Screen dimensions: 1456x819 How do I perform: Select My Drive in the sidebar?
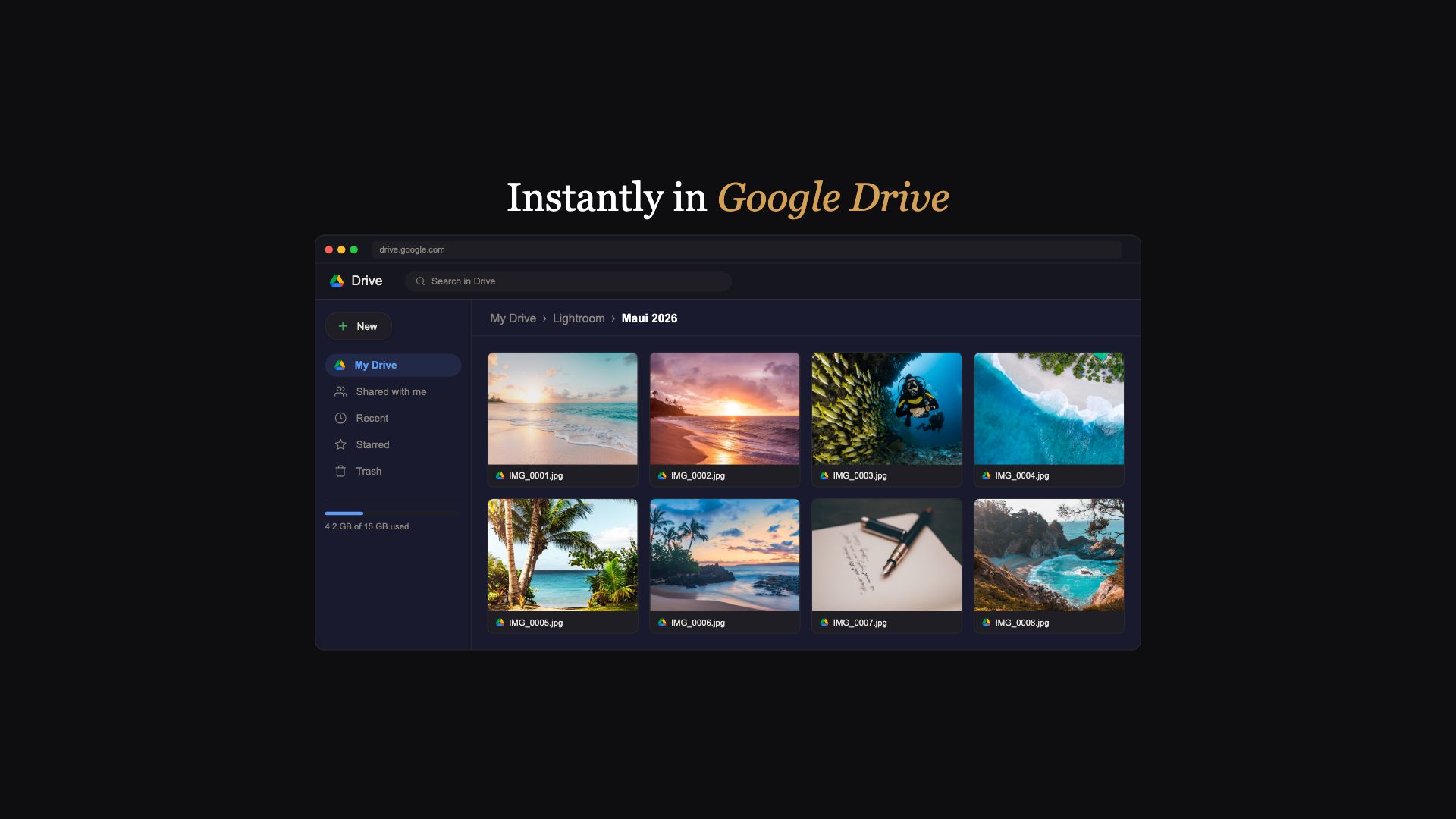coord(393,365)
